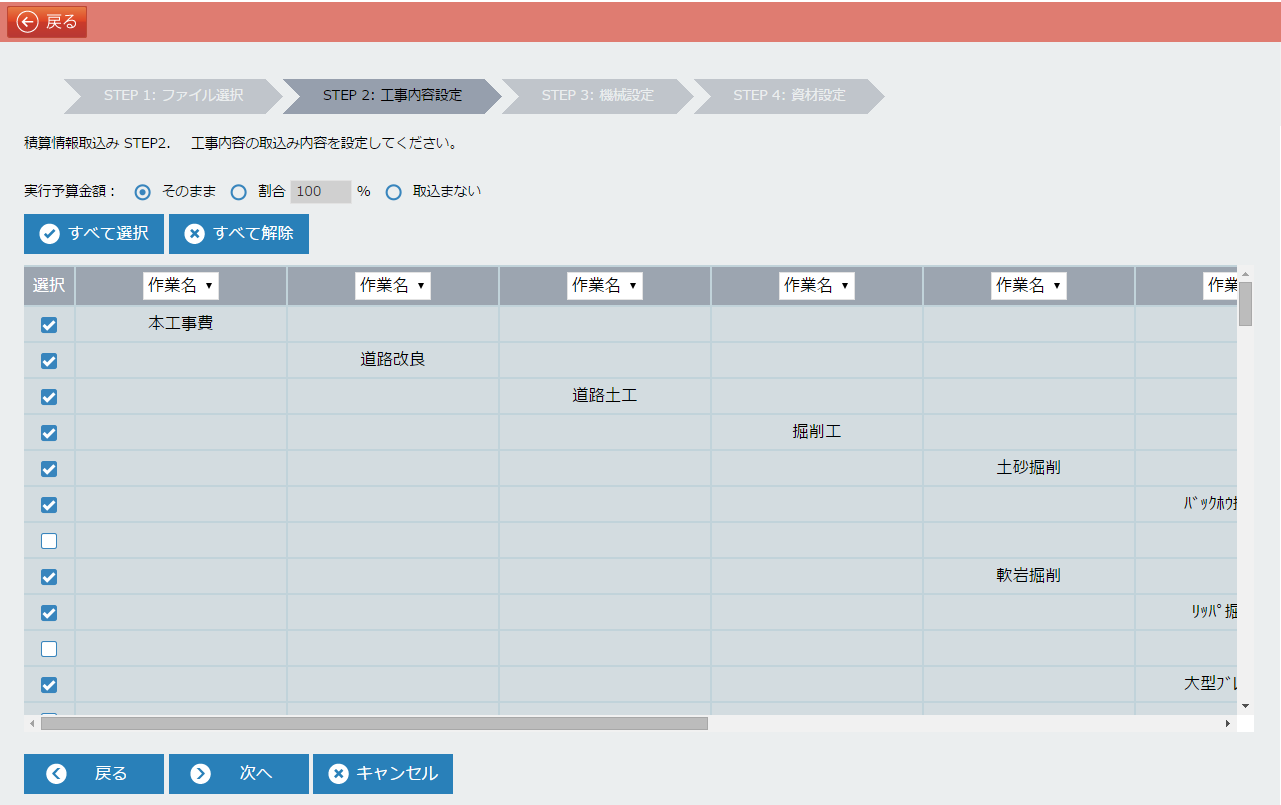Open STEP 4: 資材設定 step
This screenshot has width=1281, height=805.
point(789,96)
